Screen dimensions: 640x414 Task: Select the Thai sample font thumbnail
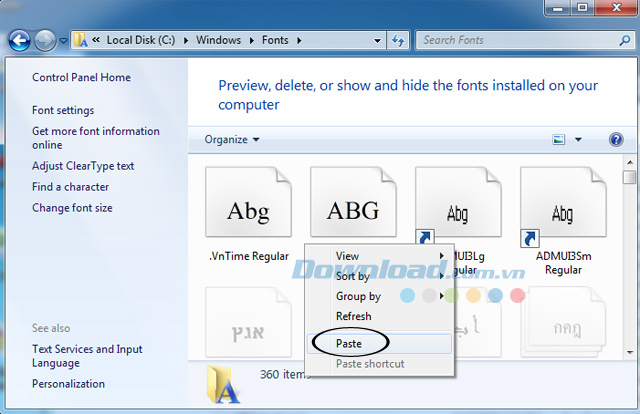(563, 323)
